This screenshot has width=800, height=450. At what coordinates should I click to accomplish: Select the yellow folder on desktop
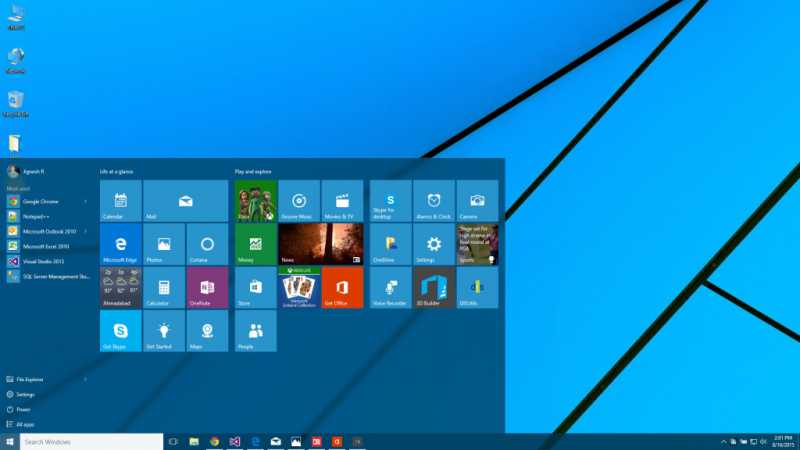14,143
